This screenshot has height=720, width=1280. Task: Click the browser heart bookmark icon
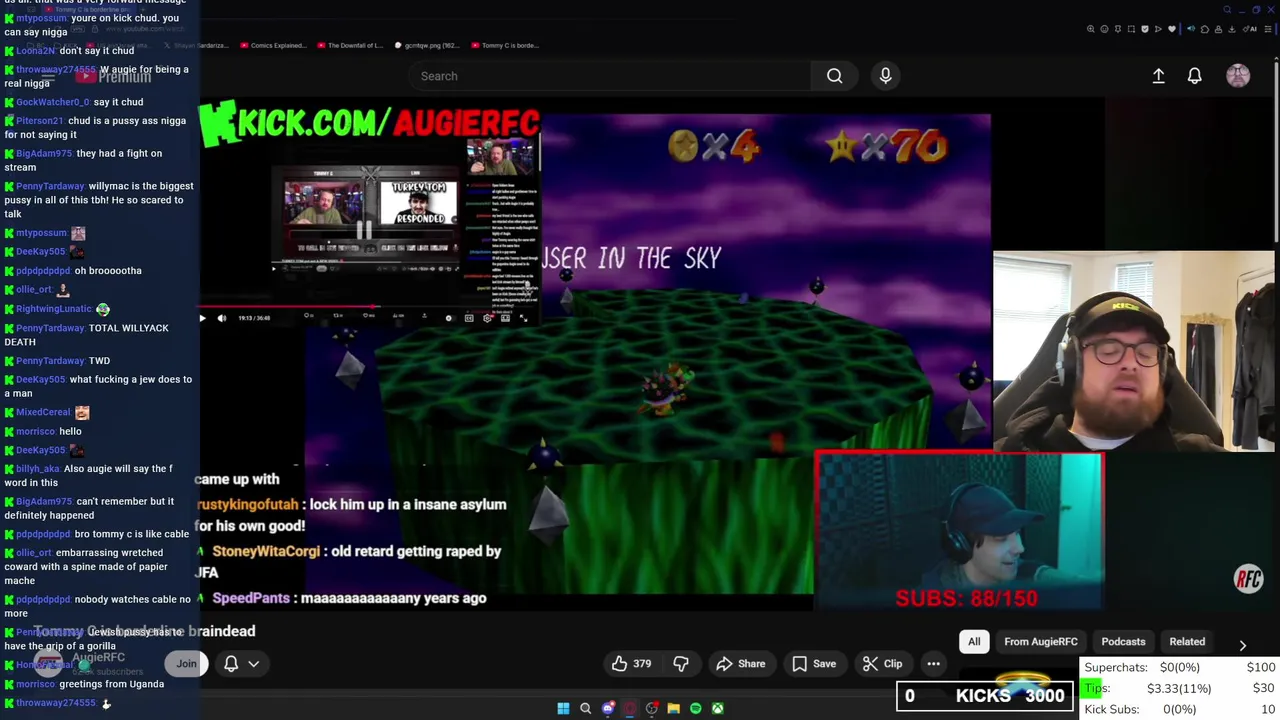pyautogui.click(x=1172, y=29)
